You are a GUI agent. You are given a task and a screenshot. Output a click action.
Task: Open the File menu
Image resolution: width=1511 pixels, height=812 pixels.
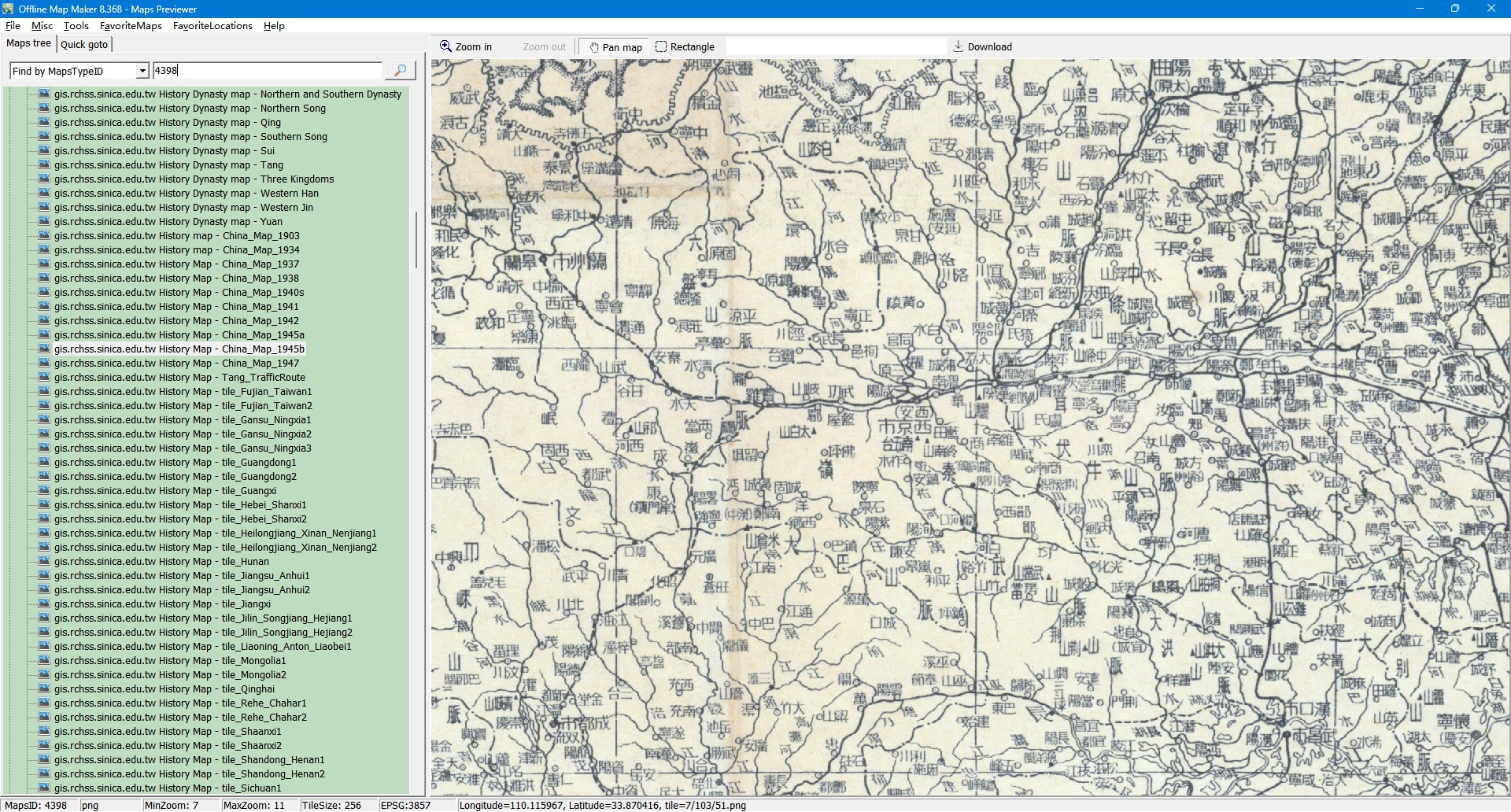click(13, 26)
